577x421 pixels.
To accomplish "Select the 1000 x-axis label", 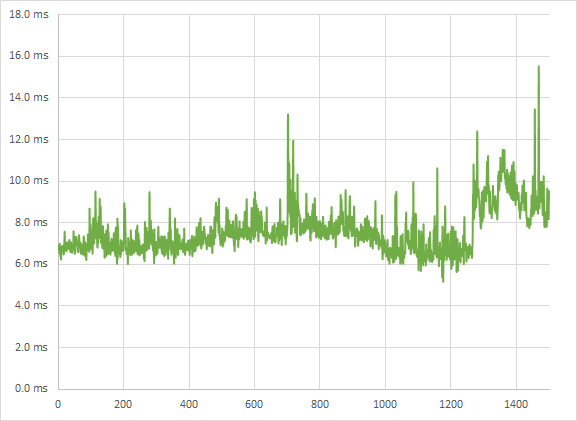I will (385, 404).
